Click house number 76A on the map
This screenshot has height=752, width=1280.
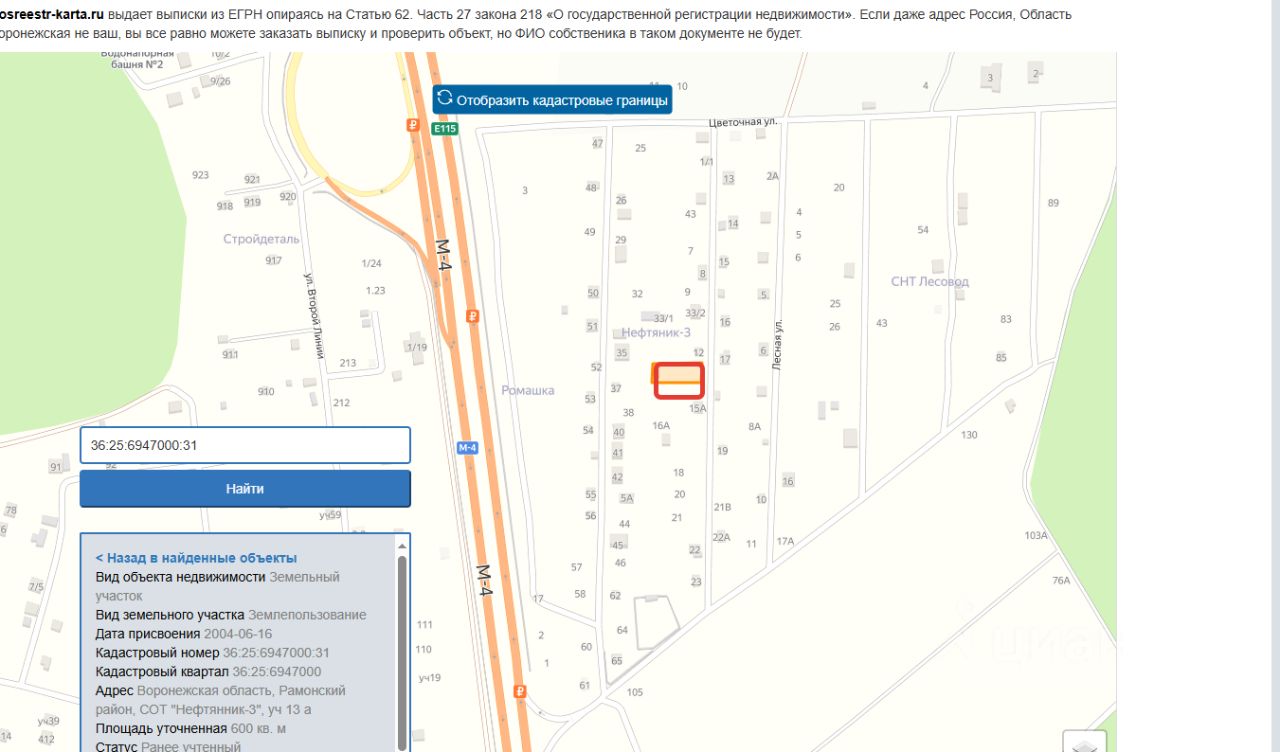point(1061,581)
